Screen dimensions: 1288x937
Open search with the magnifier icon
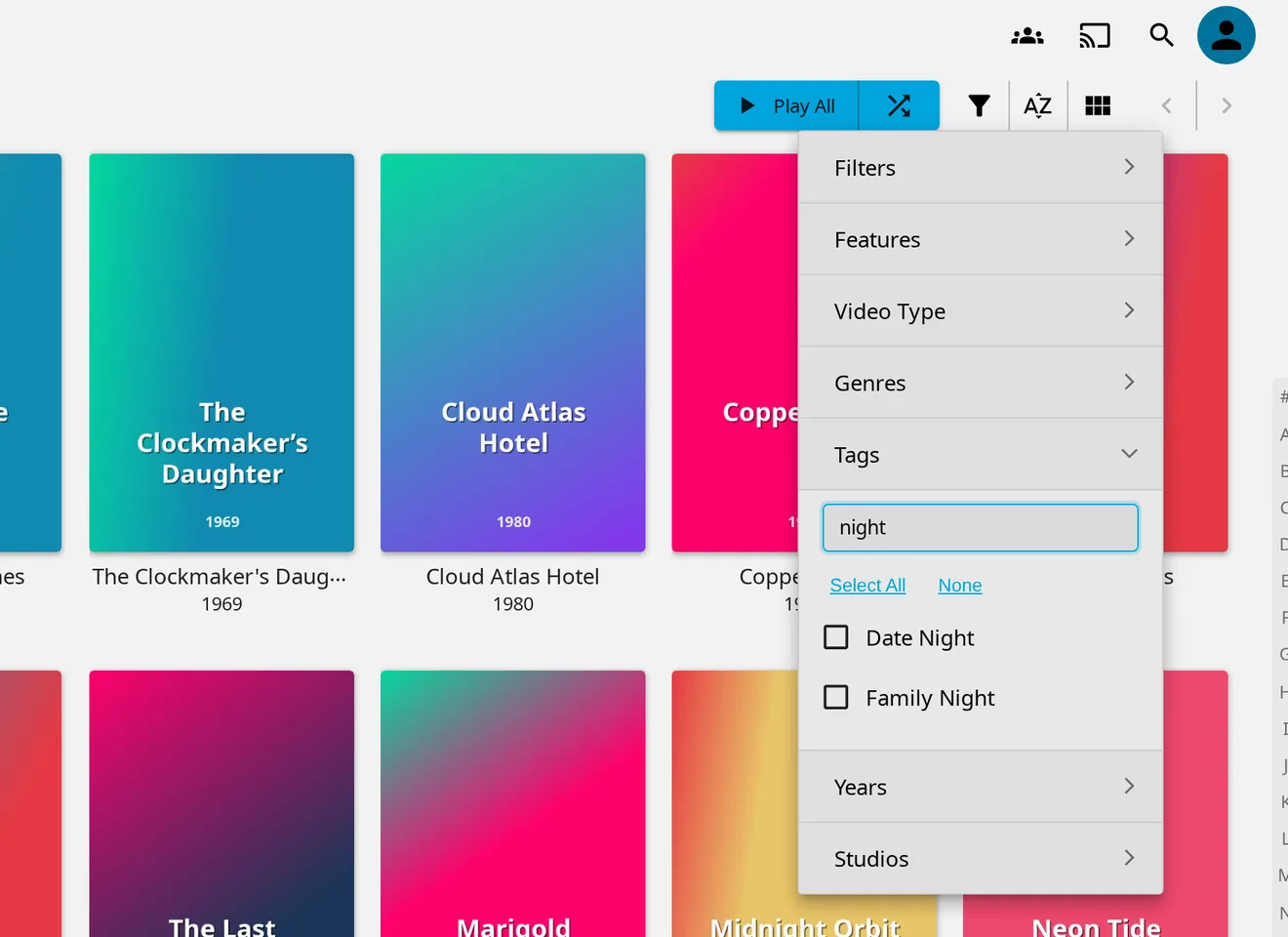[x=1161, y=35]
